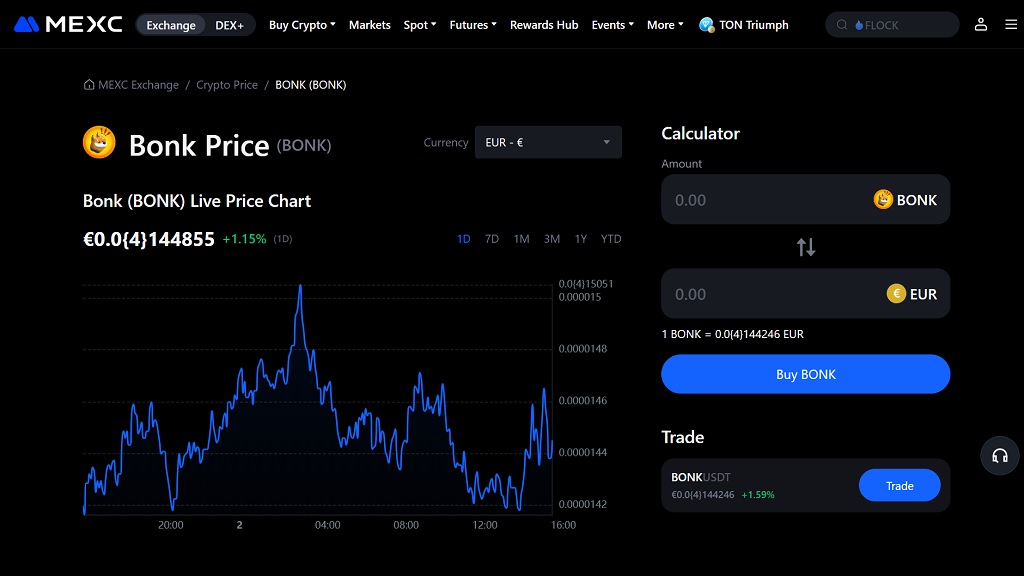Viewport: 1024px width, 576px height.
Task: Focus the EUR amount input field
Action: pyautogui.click(x=805, y=294)
